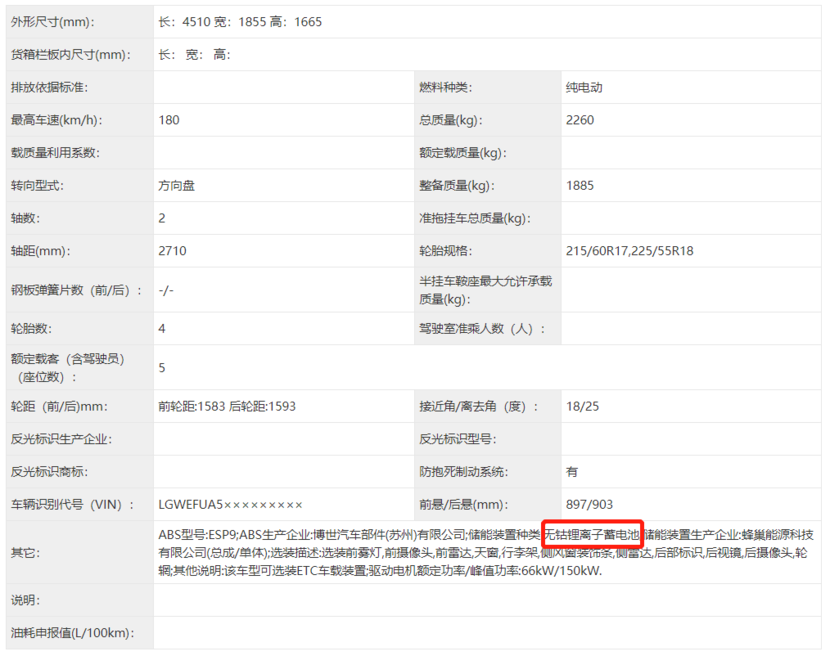Select tire spec 215/60R17,225/55R18
830x656 pixels.
629,251
